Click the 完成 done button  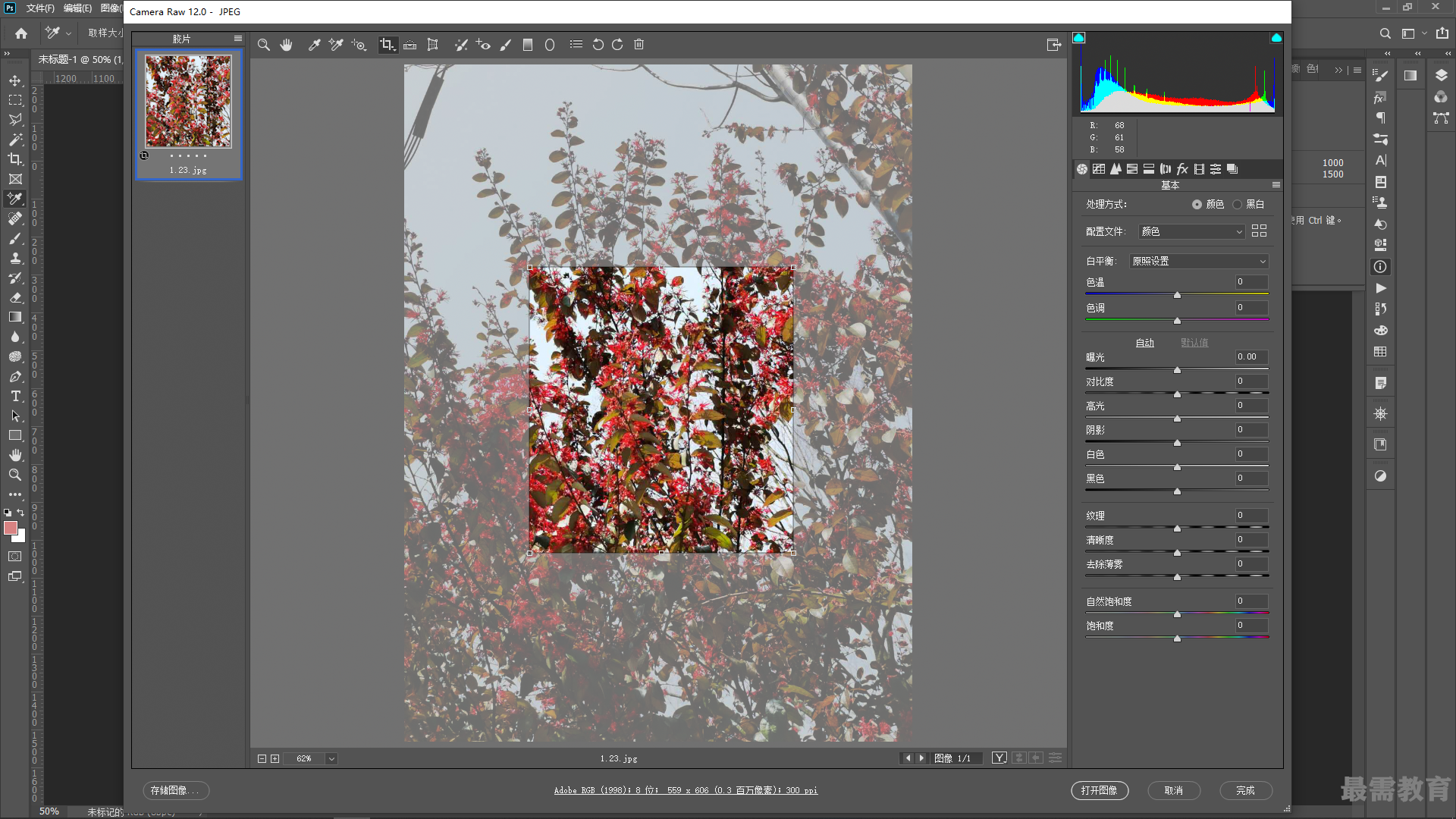(x=1246, y=791)
